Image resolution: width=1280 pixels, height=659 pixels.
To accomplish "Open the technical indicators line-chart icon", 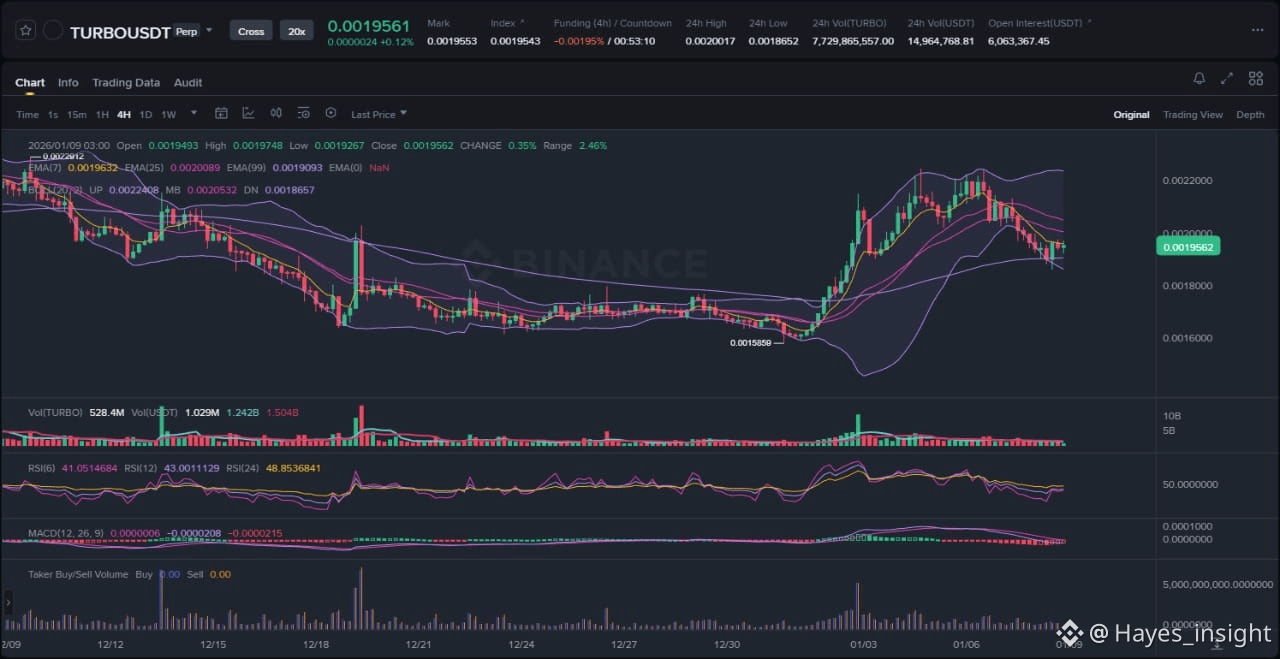I will 248,114.
